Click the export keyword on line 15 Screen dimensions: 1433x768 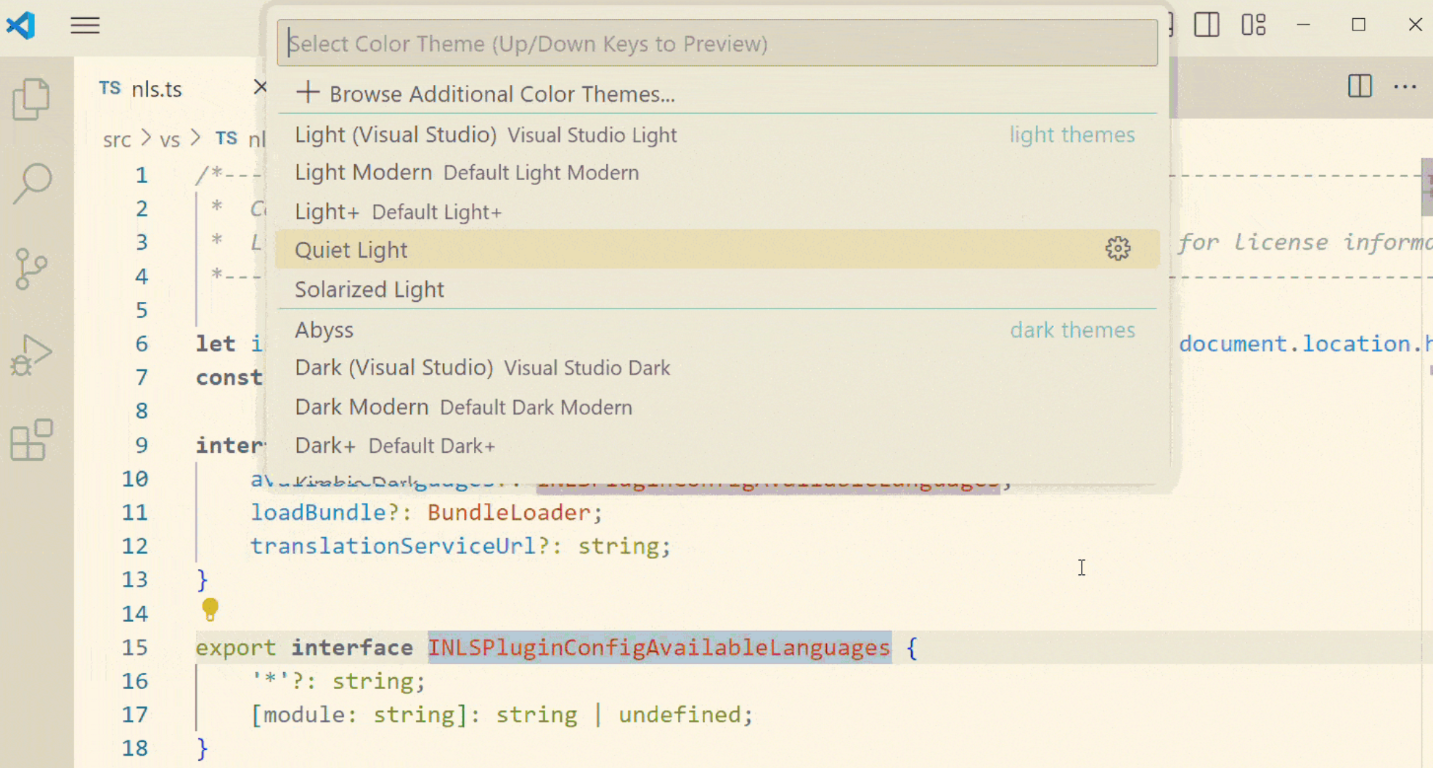coord(236,647)
